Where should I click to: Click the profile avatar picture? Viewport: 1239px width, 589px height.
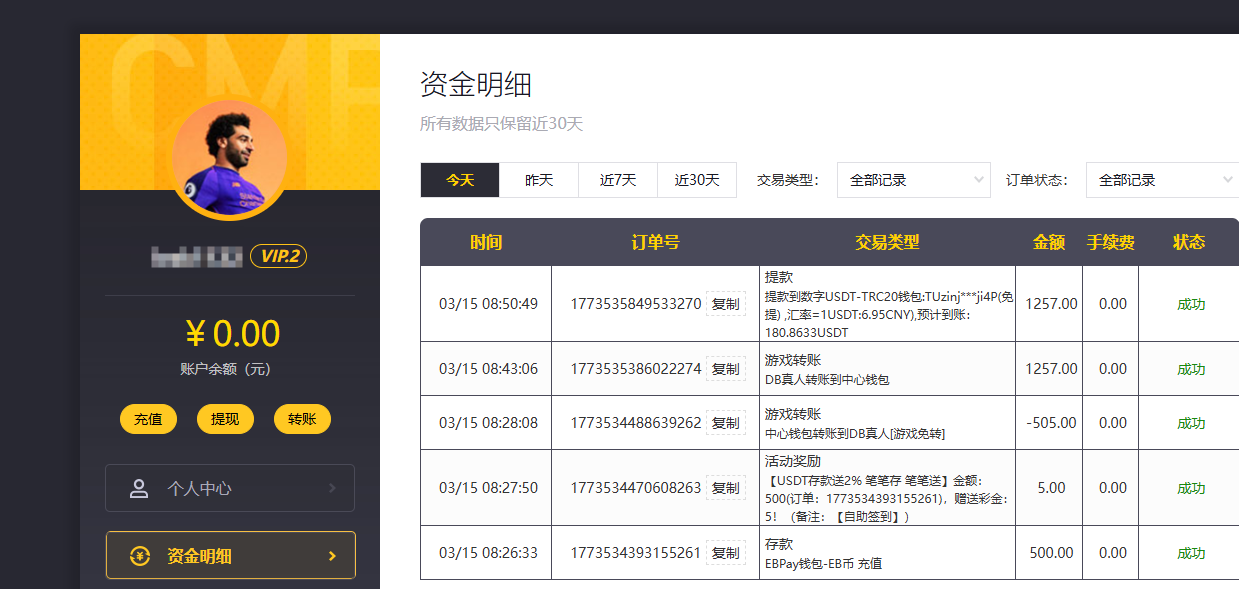click(229, 158)
